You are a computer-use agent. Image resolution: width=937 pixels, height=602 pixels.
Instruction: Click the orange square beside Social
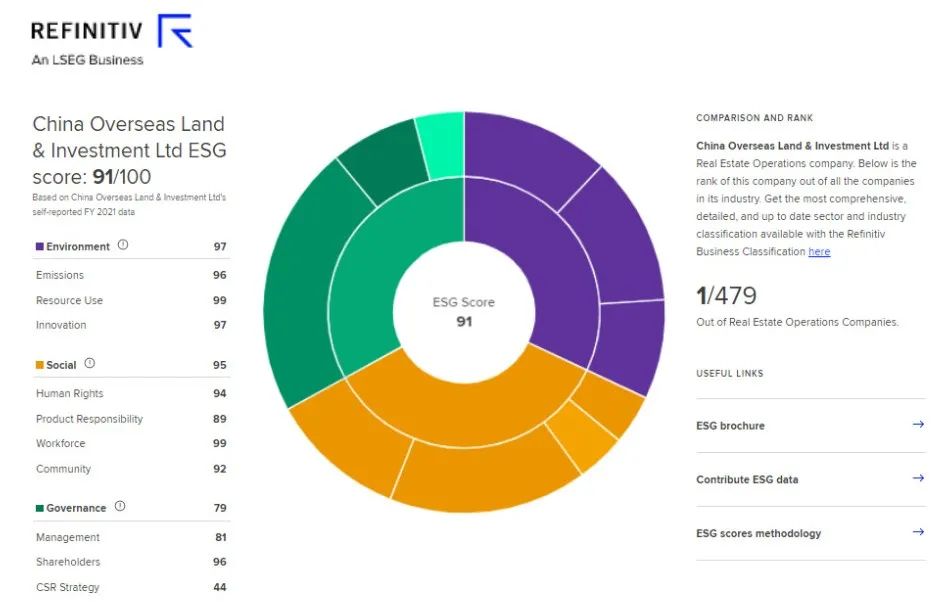40,365
